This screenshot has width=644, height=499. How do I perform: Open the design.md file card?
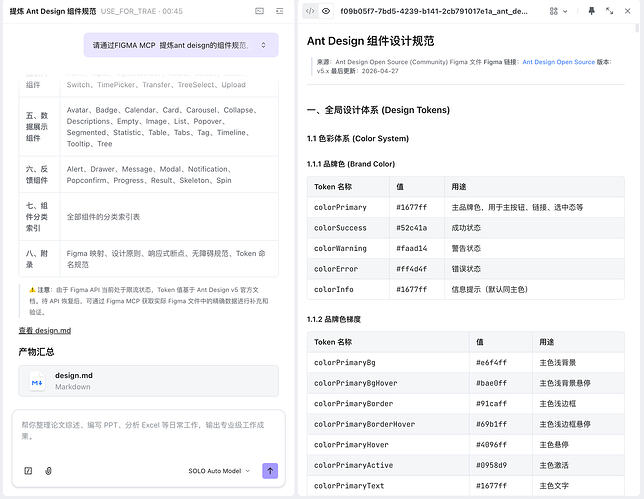click(148, 381)
